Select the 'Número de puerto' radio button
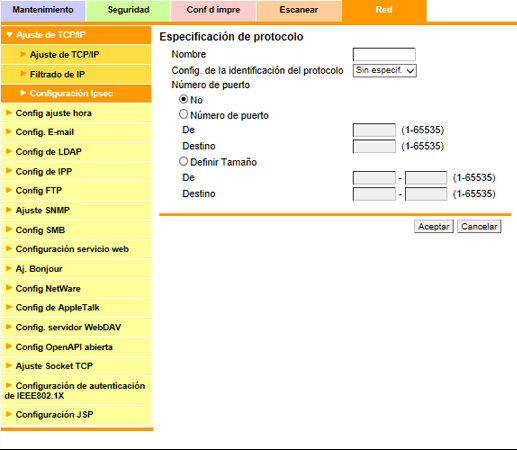Image resolution: width=517 pixels, height=450 pixels. 183,114
